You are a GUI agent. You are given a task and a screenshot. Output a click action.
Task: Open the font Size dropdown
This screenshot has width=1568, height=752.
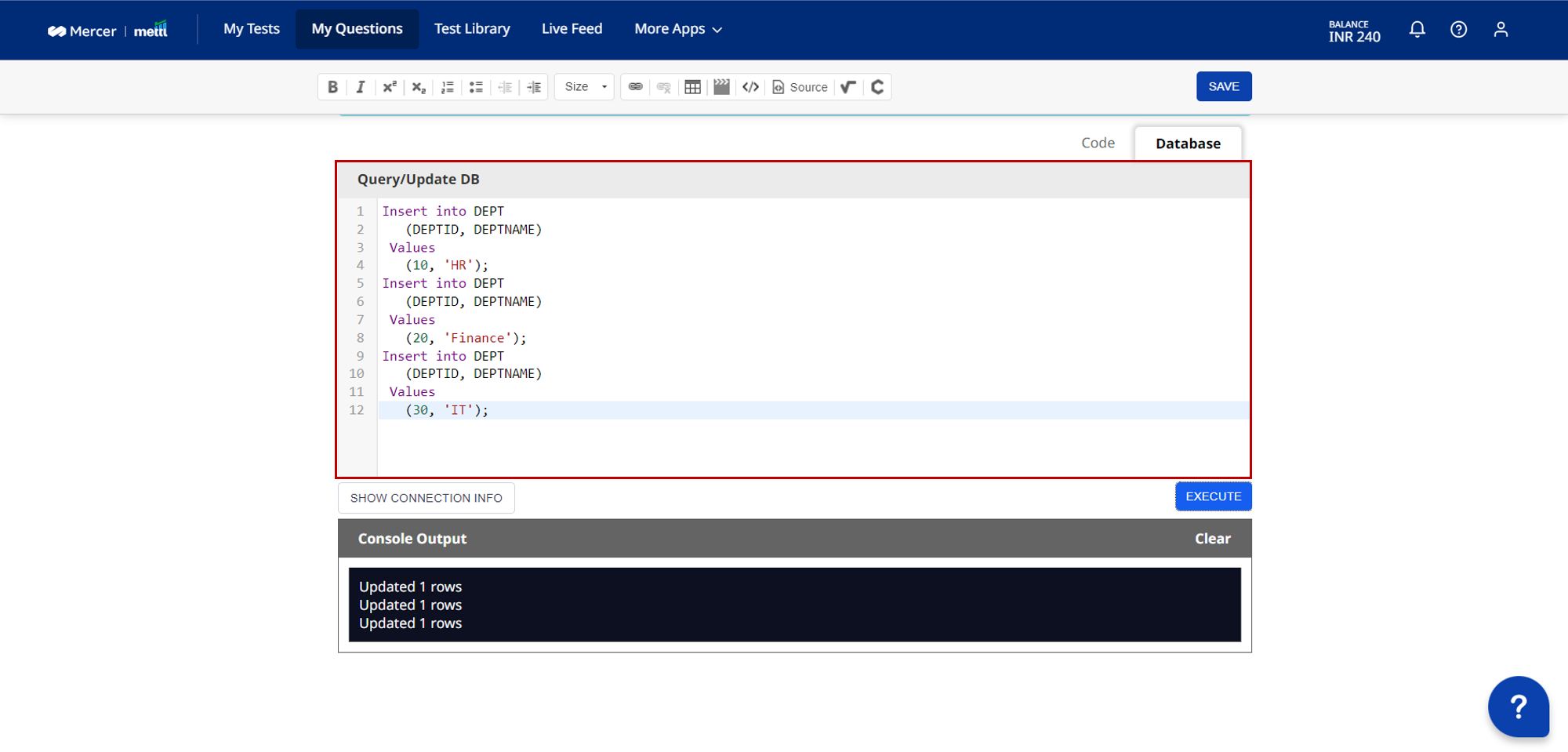585,87
